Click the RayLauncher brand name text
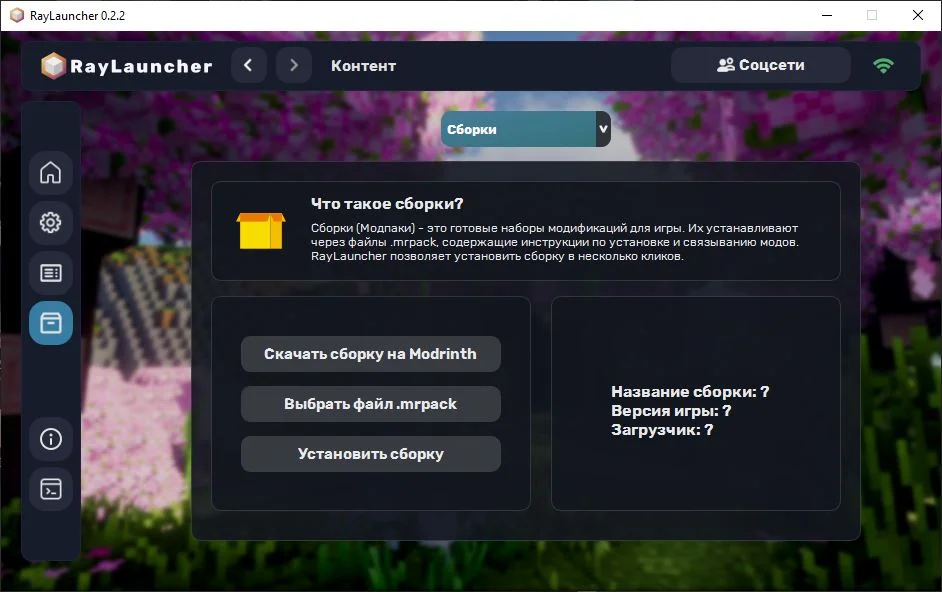942x592 pixels. click(x=141, y=66)
